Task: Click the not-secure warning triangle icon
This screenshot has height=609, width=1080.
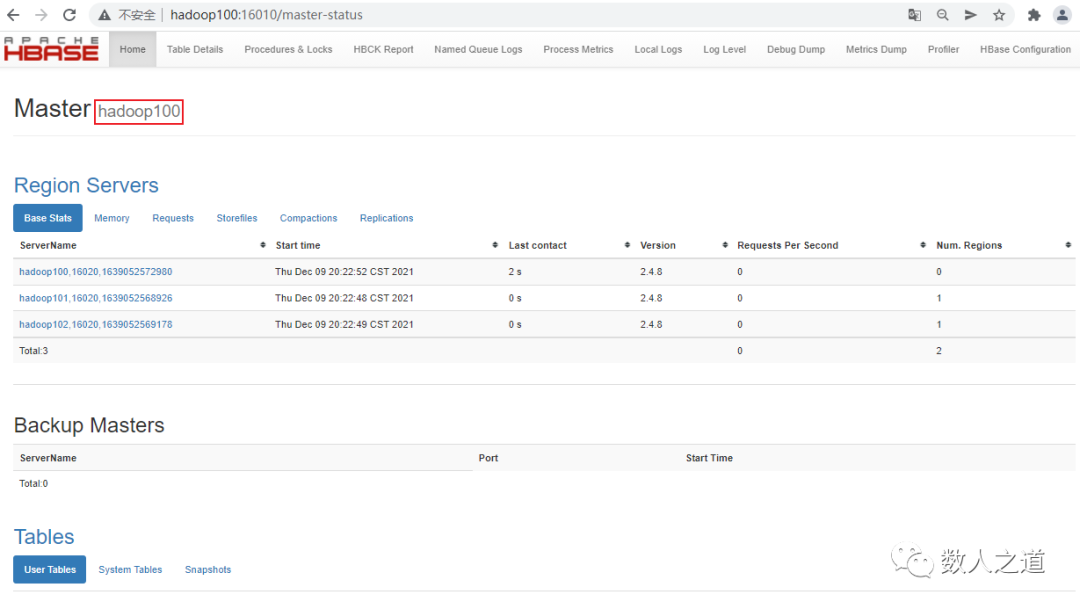Action: click(104, 14)
